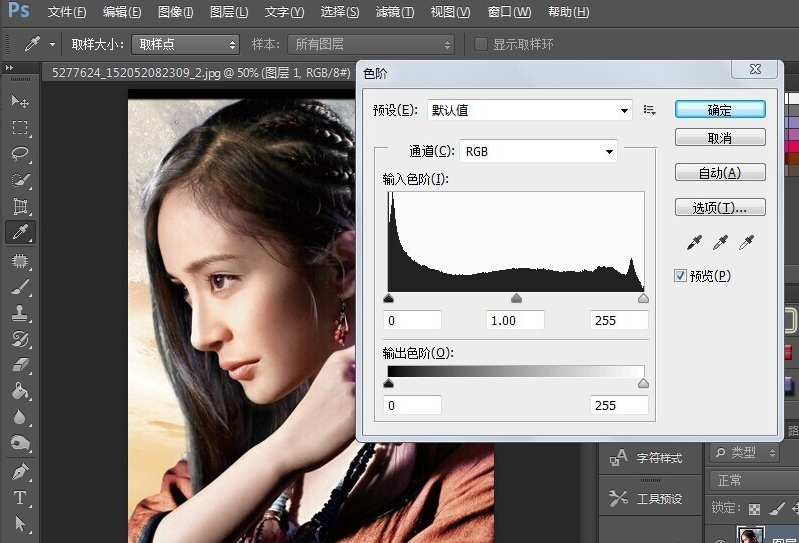Select the Eyedropper tool in left toolbar
Image resolution: width=799 pixels, height=543 pixels.
tap(20, 232)
